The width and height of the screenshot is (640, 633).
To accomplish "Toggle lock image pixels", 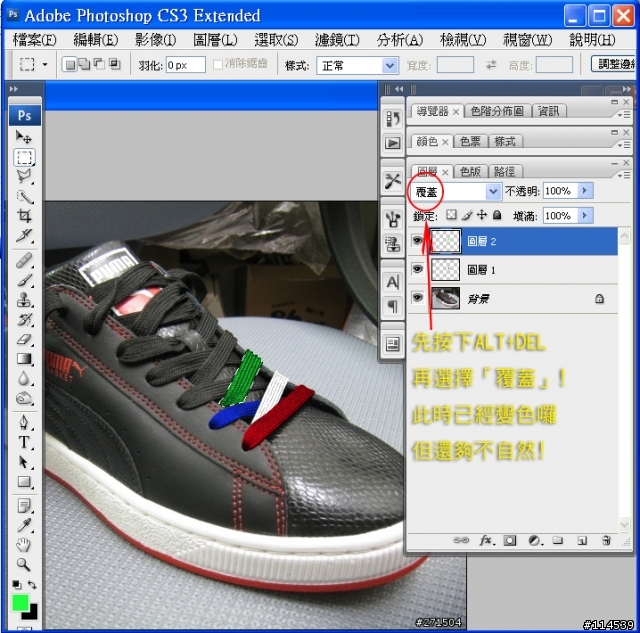I will point(467,215).
